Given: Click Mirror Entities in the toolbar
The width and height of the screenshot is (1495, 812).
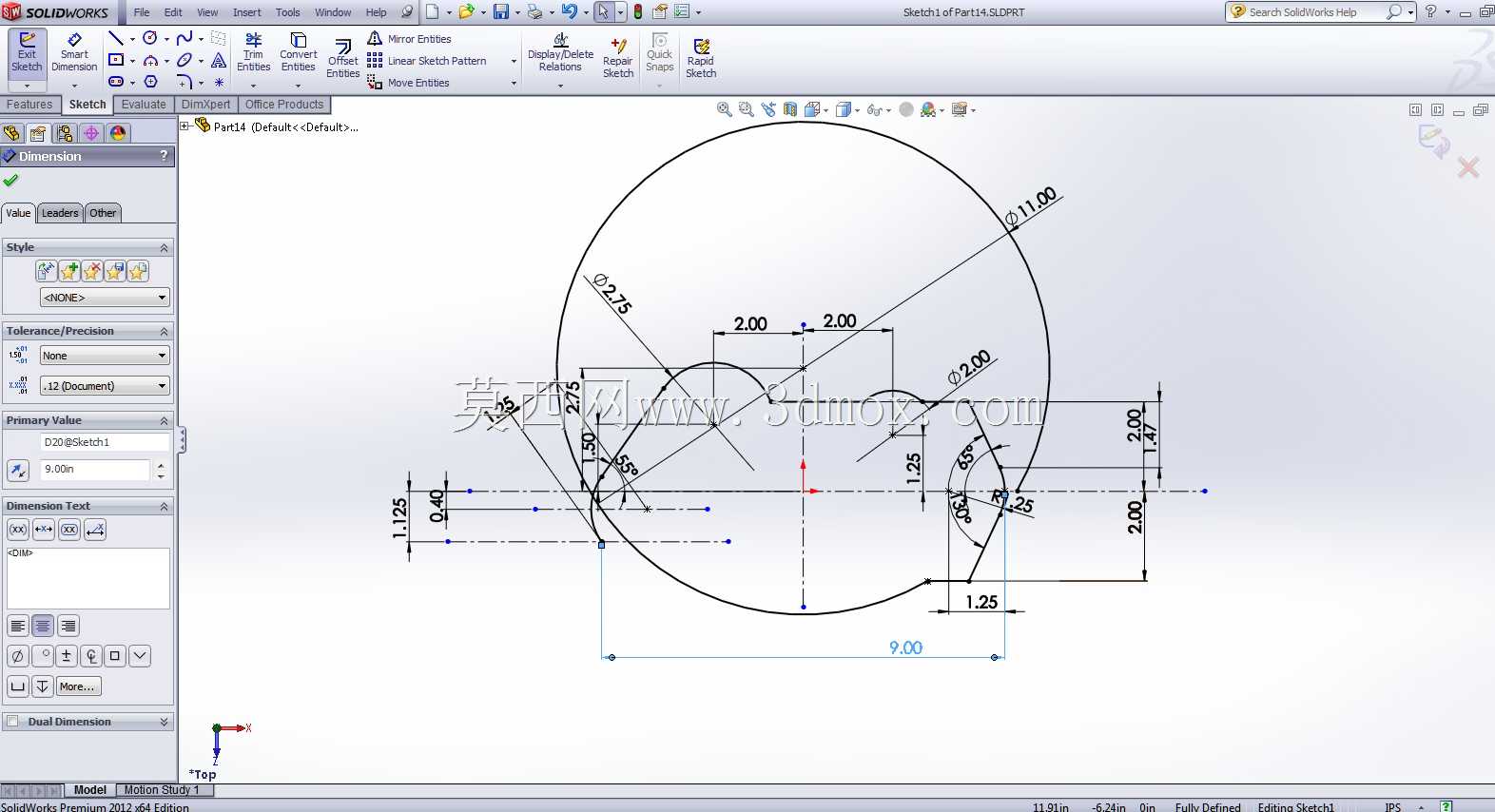Looking at the screenshot, I should pyautogui.click(x=409, y=39).
